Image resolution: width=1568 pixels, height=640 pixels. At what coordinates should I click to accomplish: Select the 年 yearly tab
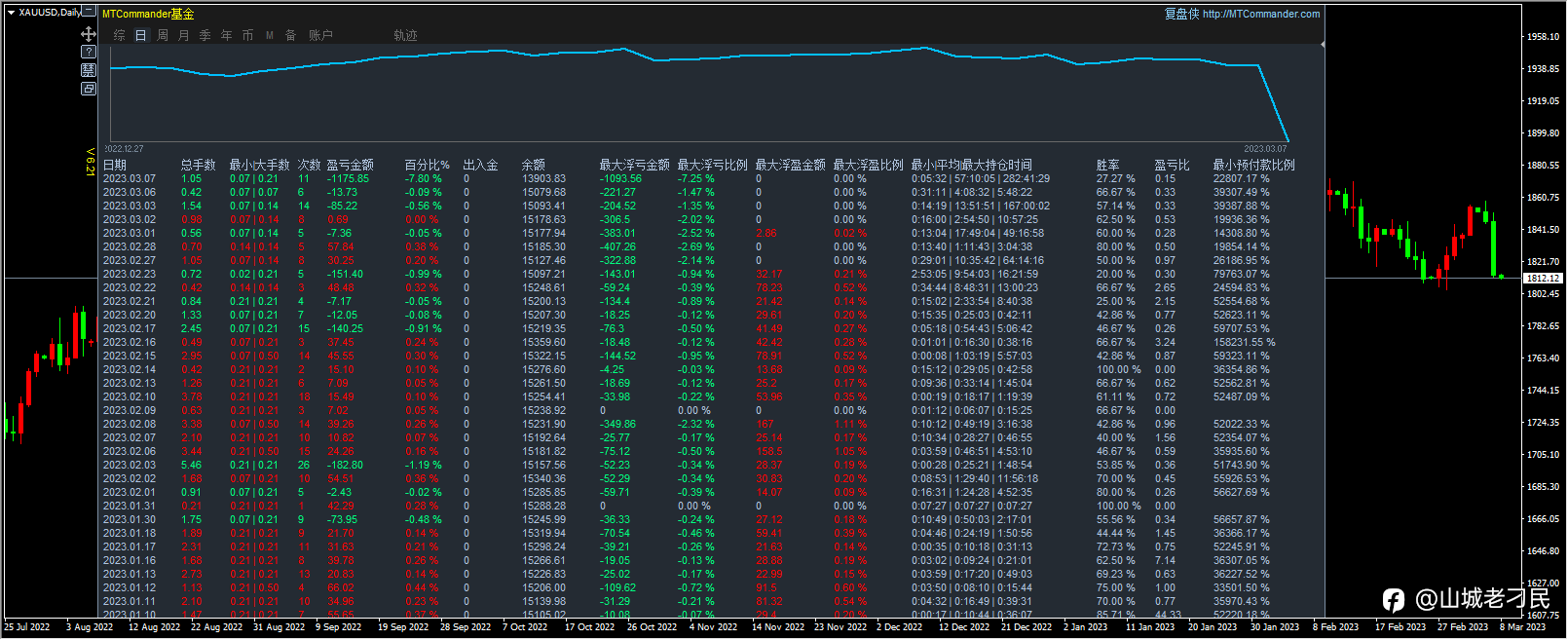click(x=227, y=35)
